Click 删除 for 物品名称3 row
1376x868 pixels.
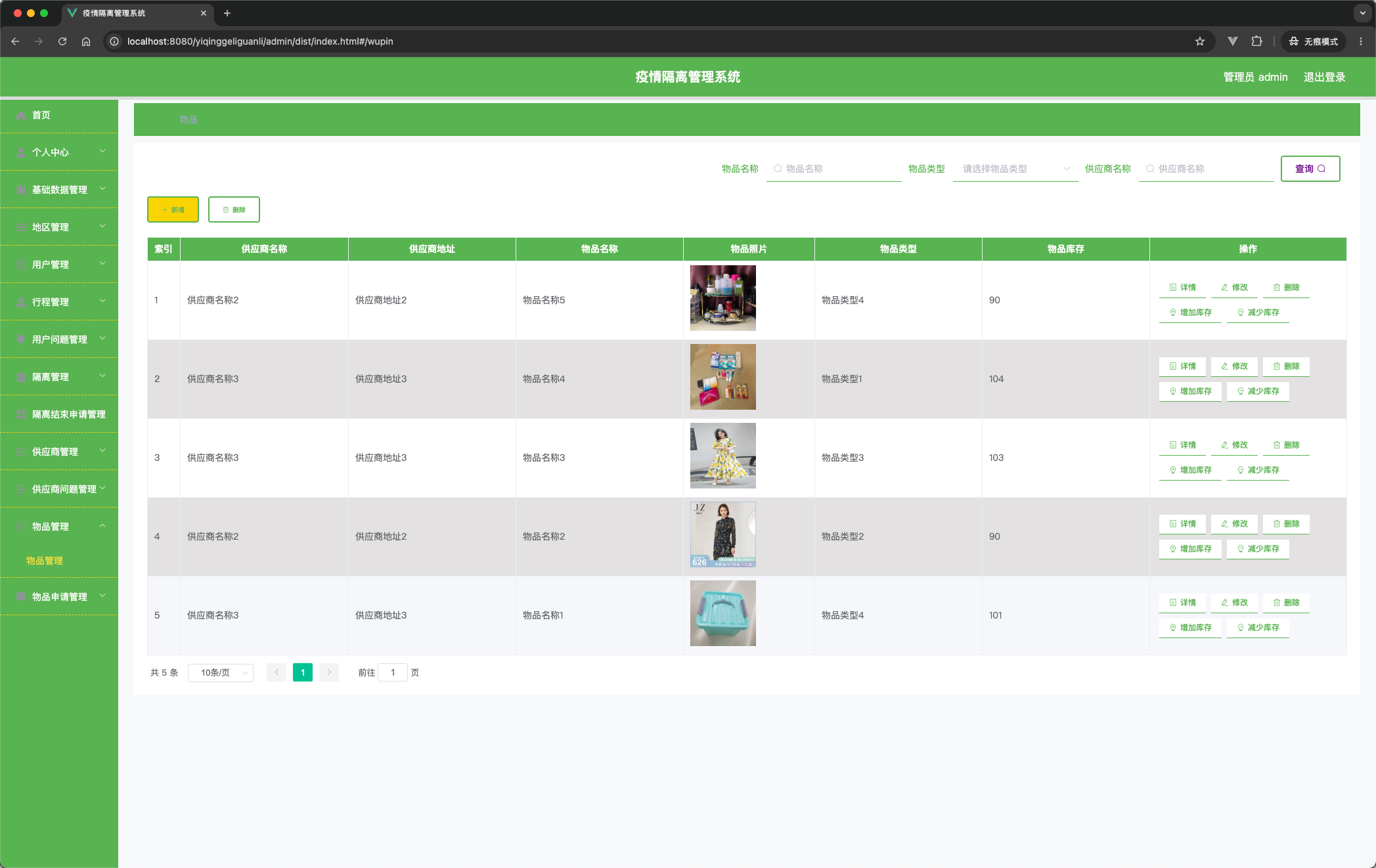1286,445
